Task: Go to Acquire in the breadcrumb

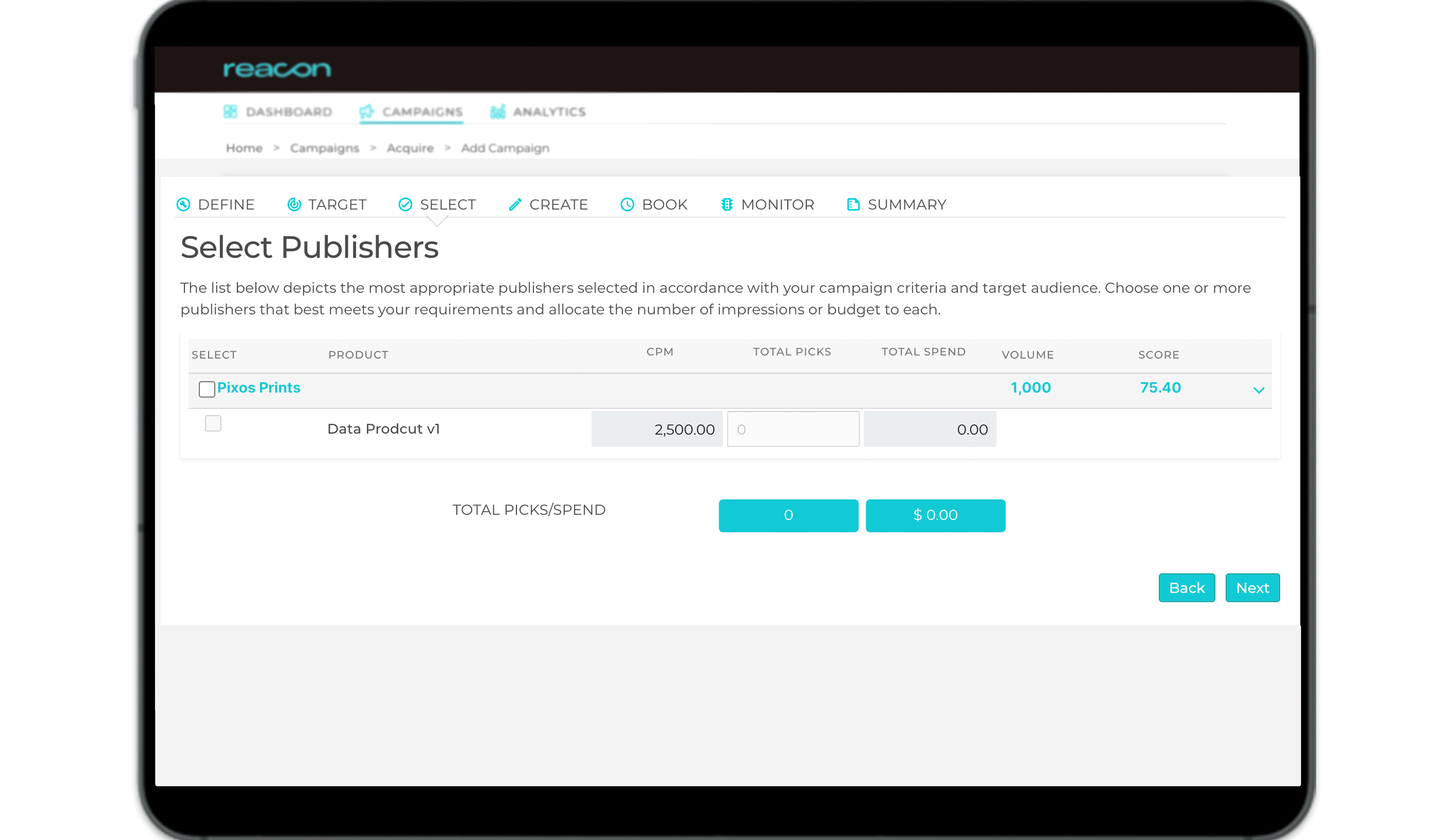Action: [x=410, y=148]
